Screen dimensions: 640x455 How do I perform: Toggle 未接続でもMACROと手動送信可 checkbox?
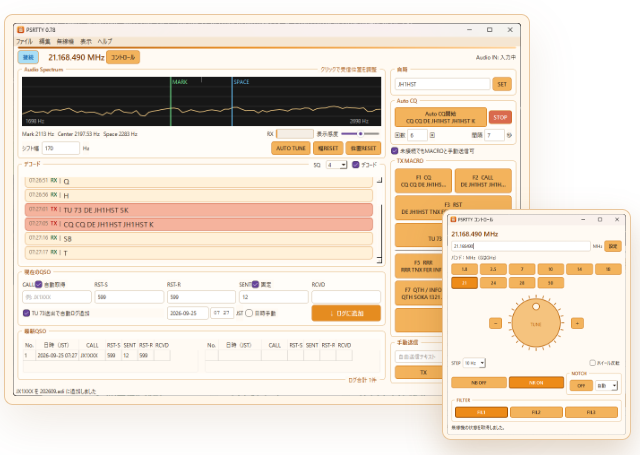click(x=394, y=151)
